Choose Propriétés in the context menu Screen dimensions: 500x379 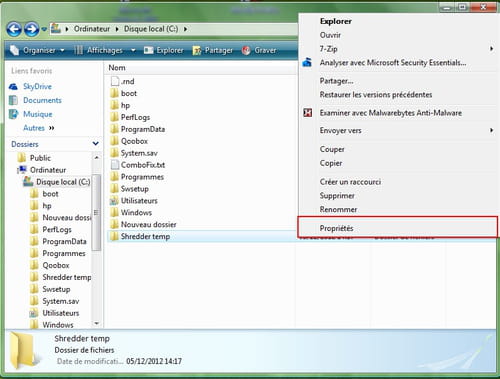point(336,228)
